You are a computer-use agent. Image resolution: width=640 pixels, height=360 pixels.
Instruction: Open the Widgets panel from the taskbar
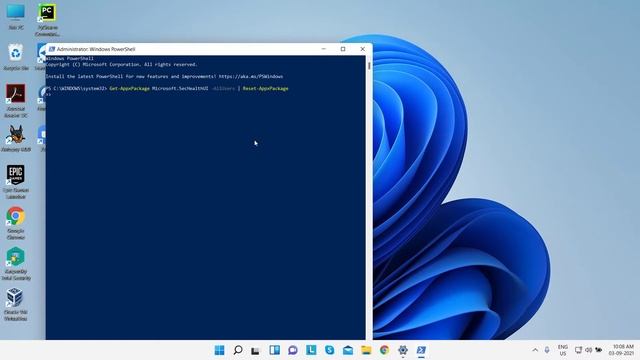274,350
